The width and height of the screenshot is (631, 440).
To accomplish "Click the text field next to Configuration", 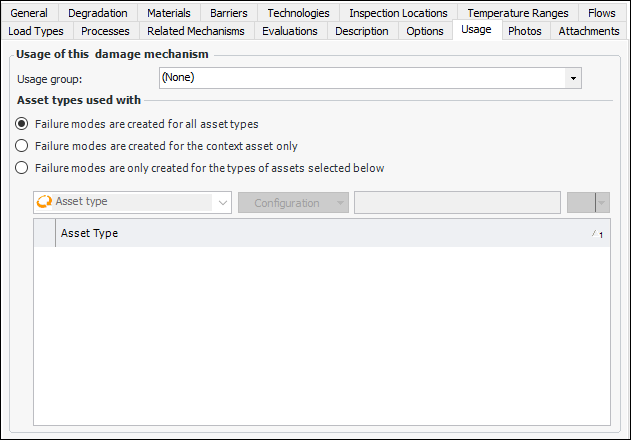I will click(x=457, y=203).
